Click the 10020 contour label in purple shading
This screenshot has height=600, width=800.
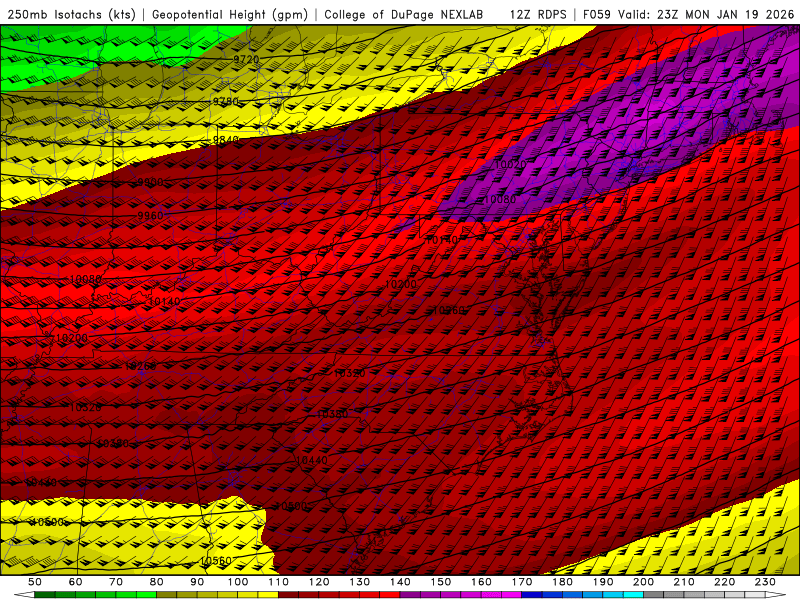(x=510, y=164)
